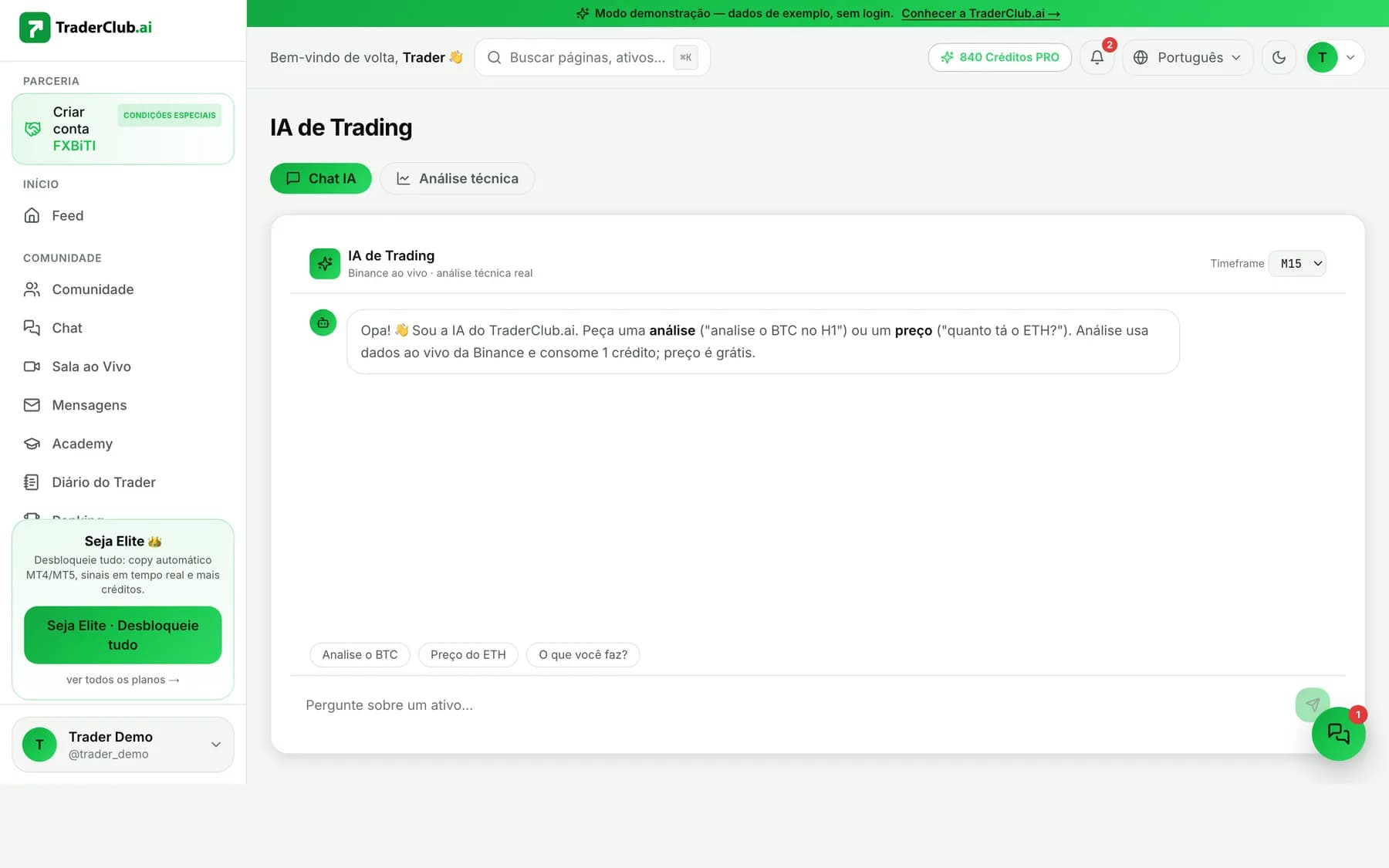The height and width of the screenshot is (868, 1389).
Task: Open Diário do Trader
Action: (x=123, y=482)
